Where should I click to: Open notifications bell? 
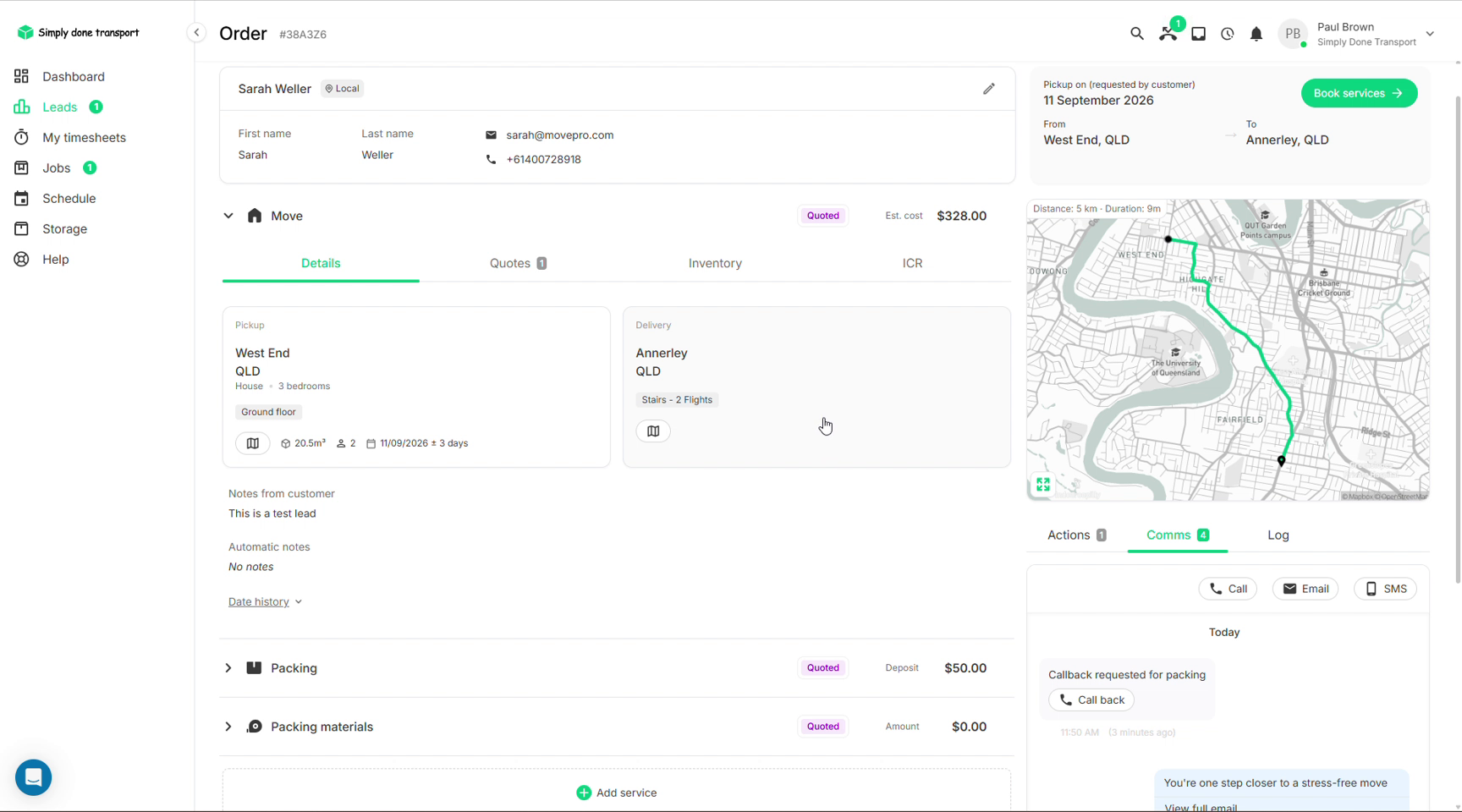pos(1256,34)
